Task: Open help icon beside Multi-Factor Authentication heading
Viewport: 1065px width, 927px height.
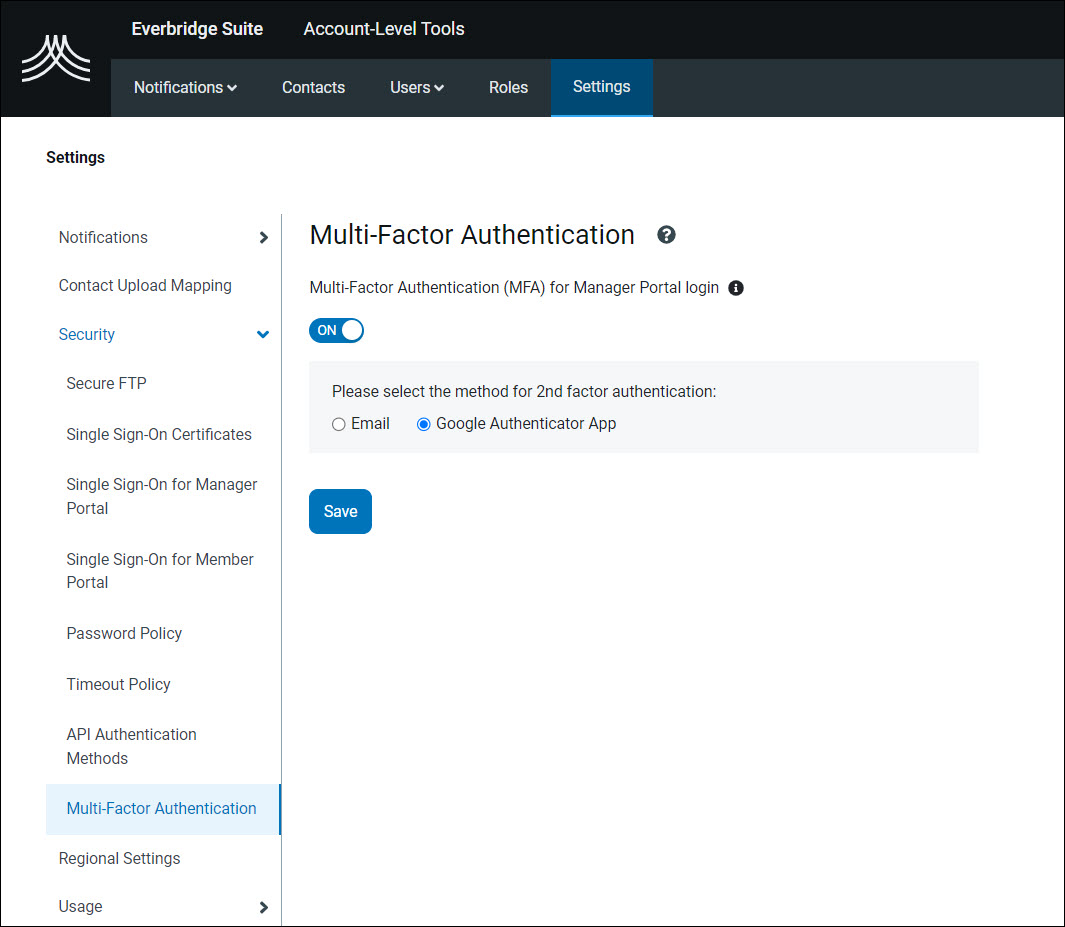Action: [666, 235]
